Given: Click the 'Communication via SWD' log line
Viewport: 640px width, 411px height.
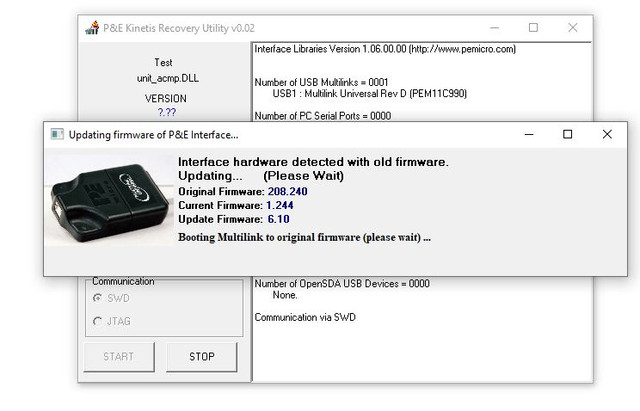Looking at the screenshot, I should pyautogui.click(x=305, y=317).
